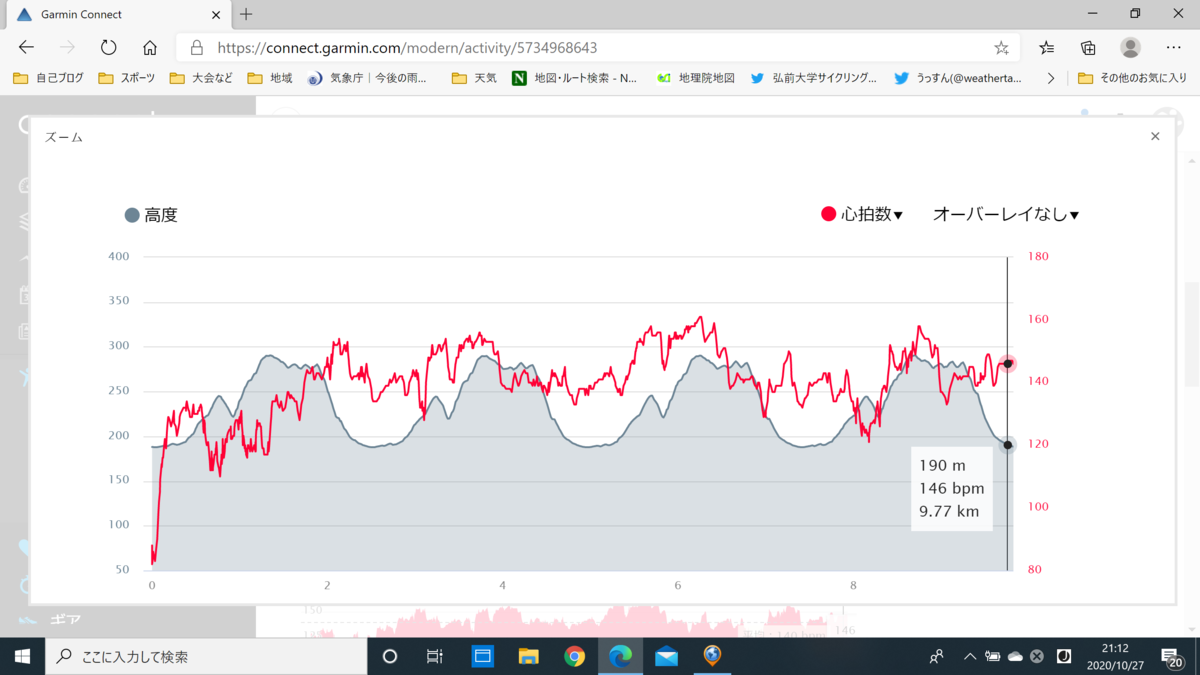Open a new browser tab
This screenshot has width=1200, height=675.
click(246, 14)
